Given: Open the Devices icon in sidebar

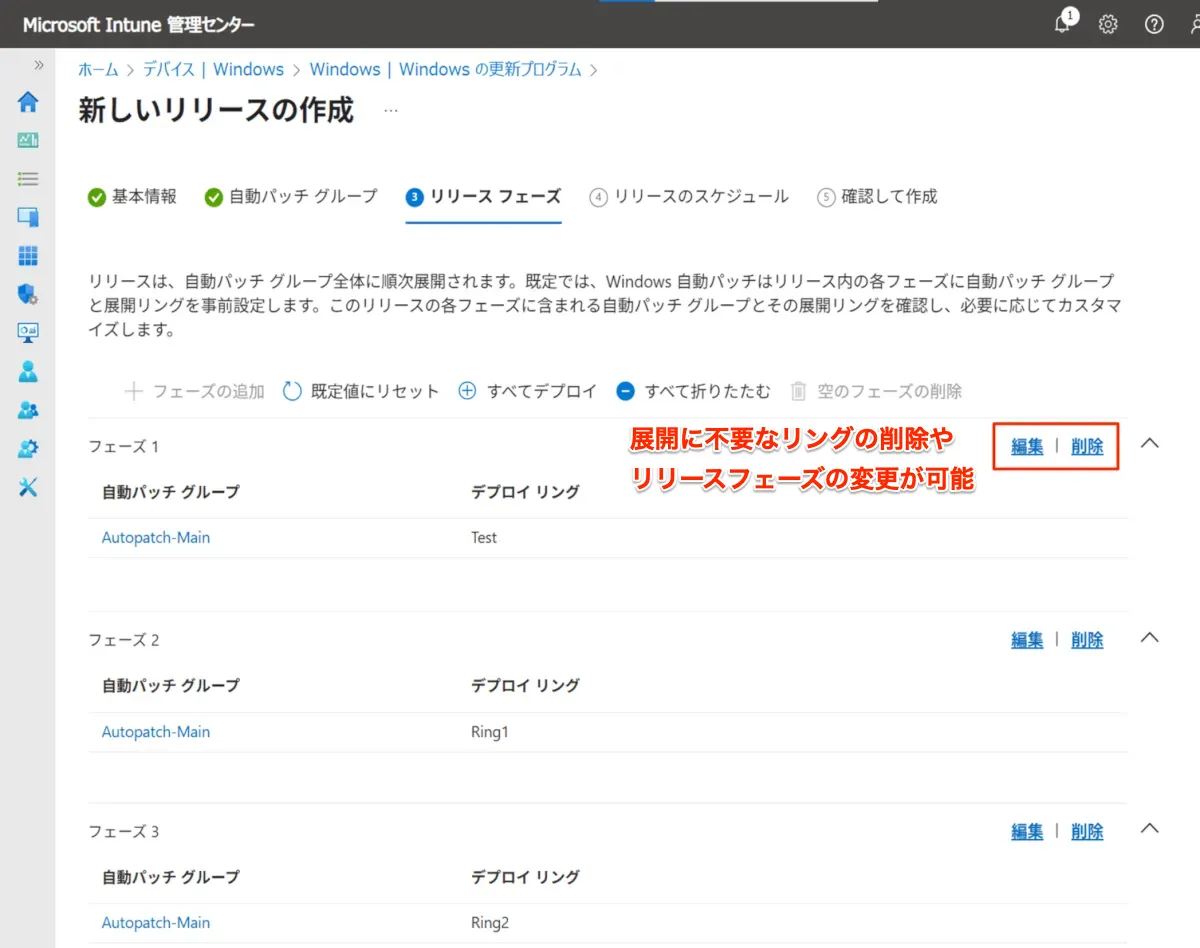Looking at the screenshot, I should click(x=28, y=217).
